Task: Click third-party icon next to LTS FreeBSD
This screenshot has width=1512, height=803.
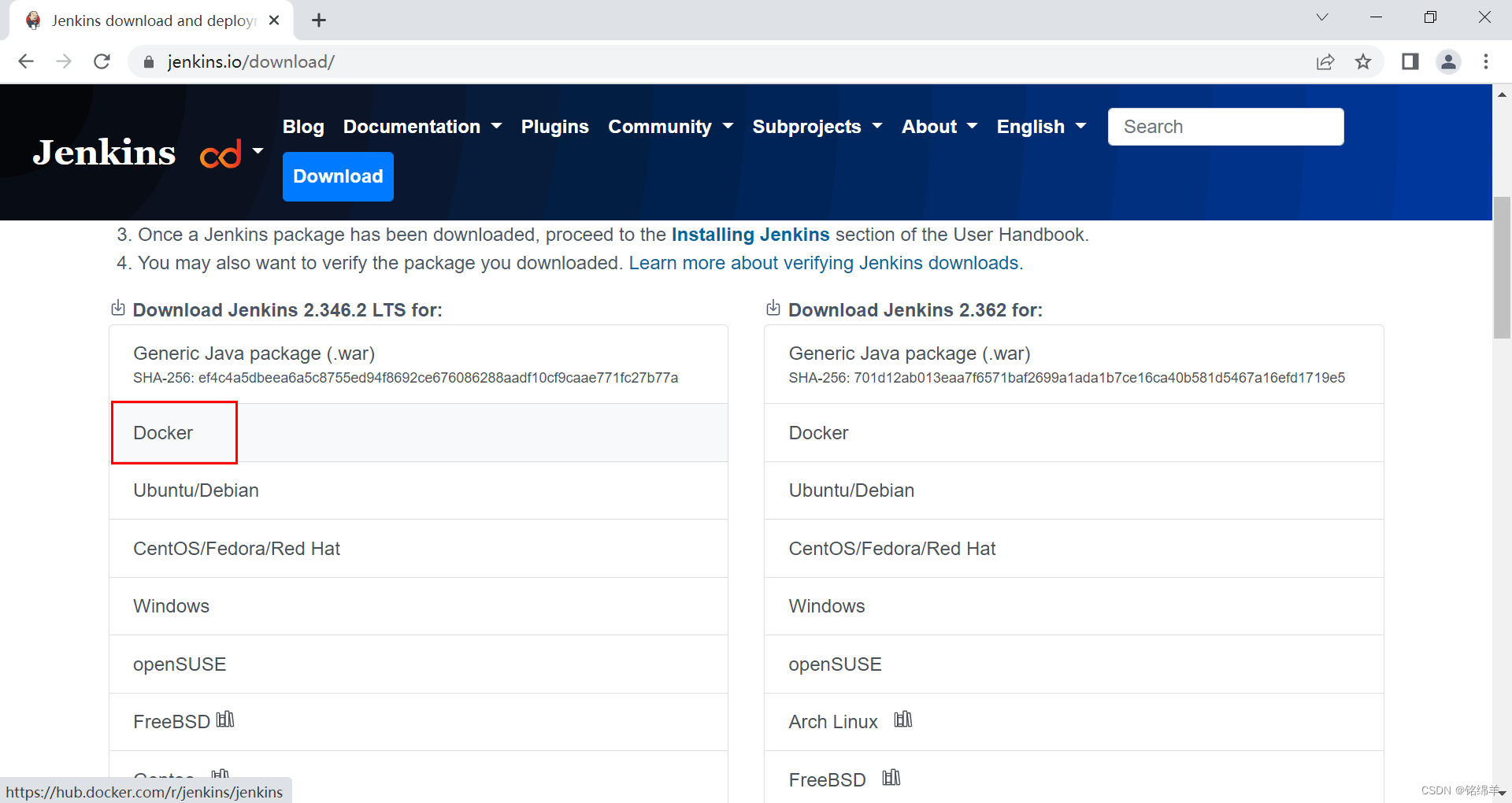Action: [225, 720]
